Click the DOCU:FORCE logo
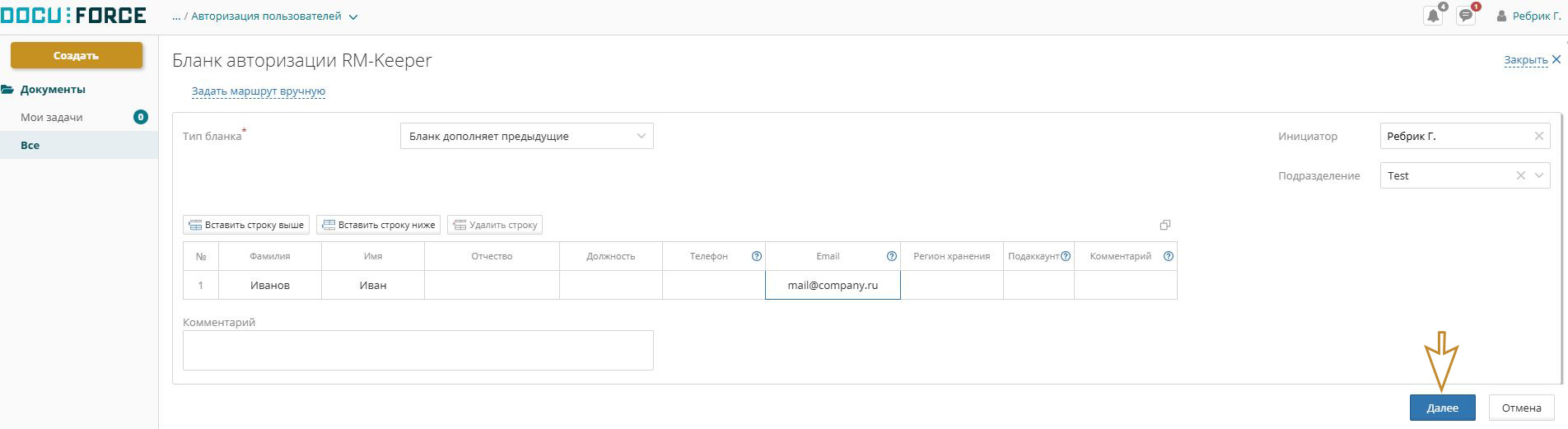 click(x=73, y=15)
